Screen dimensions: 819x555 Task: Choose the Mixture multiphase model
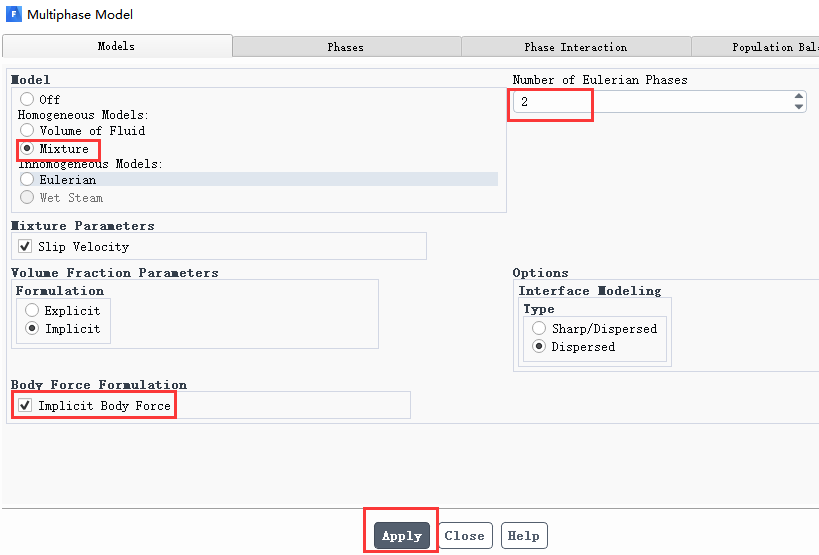pyautogui.click(x=27, y=148)
